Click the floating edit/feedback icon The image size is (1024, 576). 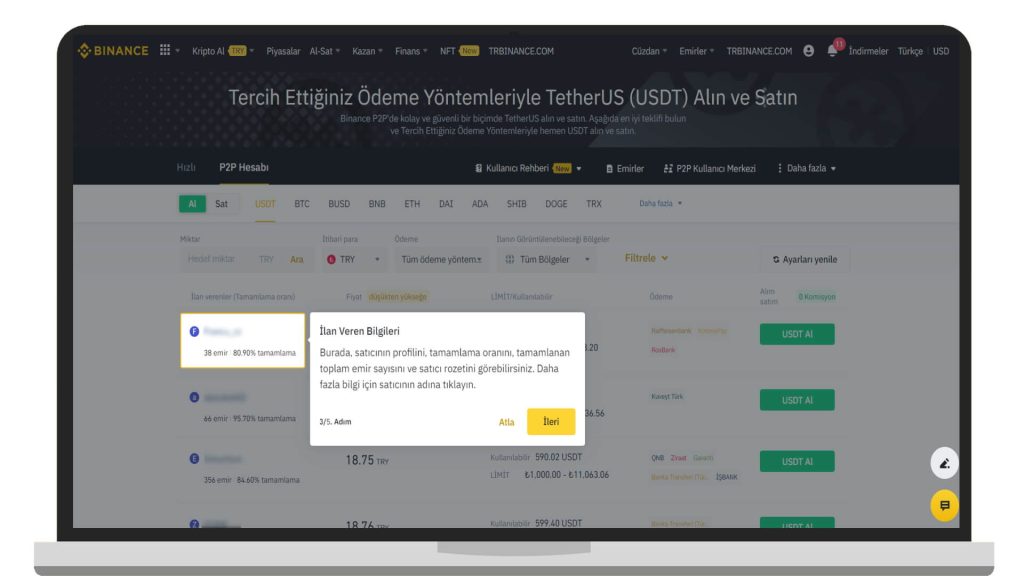(x=944, y=463)
